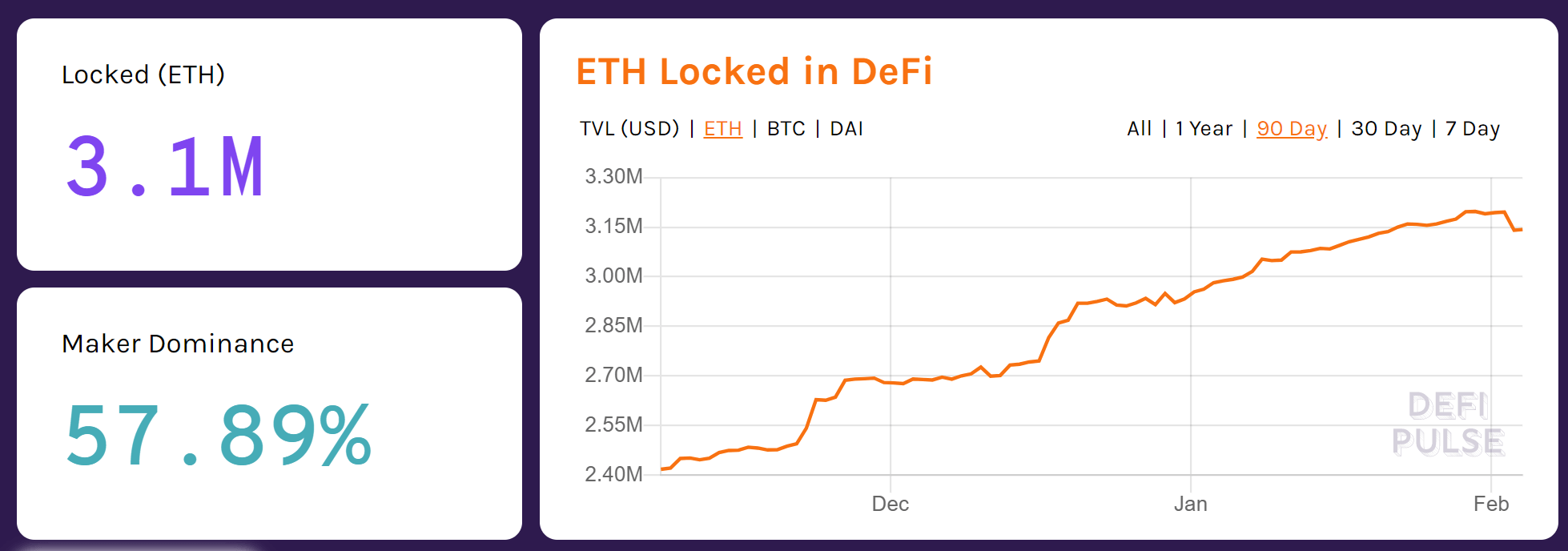Switch to the 1 Year view
The height and width of the screenshot is (551, 1568).
point(1203,128)
